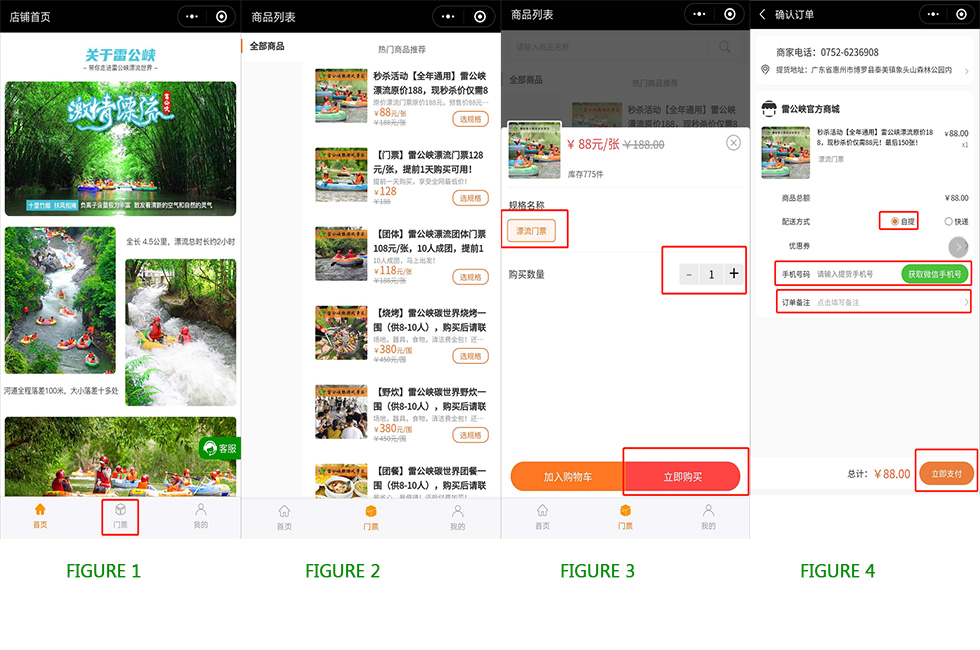
Task: Tap the circle target icon in Figure 2 header
Action: point(480,17)
